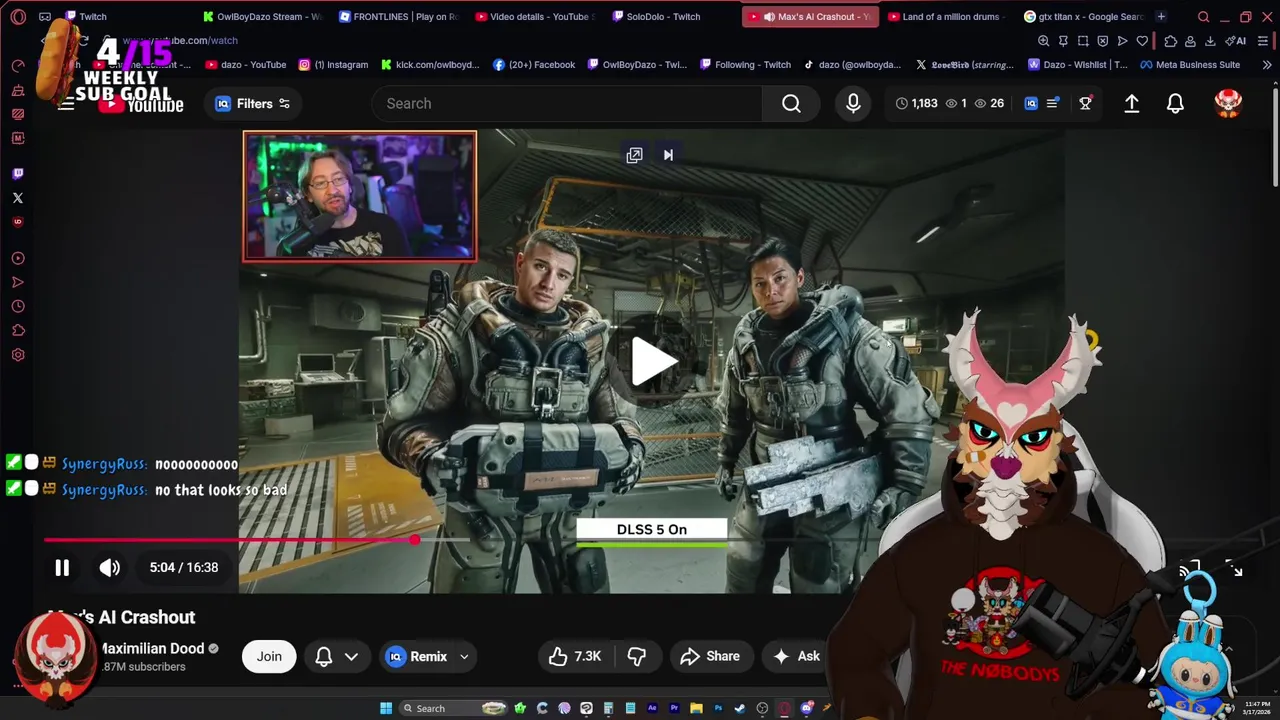The height and width of the screenshot is (720, 1280).
Task: Dislike the video thumbs-down button
Action: point(637,657)
